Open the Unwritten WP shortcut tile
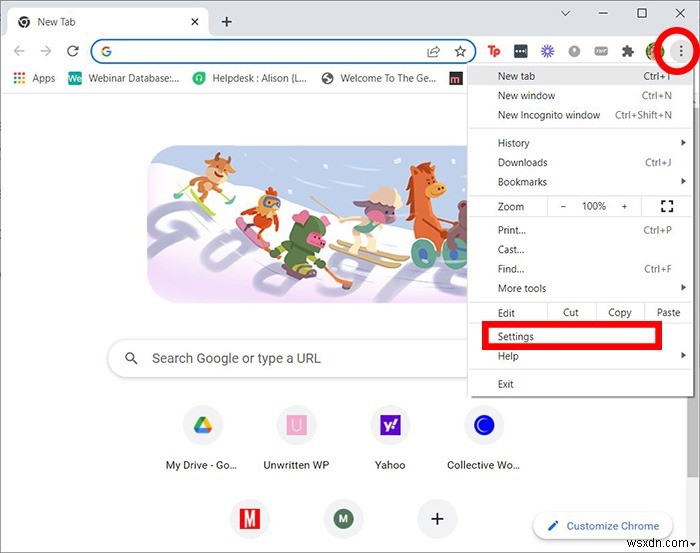Viewport: 700px width, 553px height. click(296, 438)
